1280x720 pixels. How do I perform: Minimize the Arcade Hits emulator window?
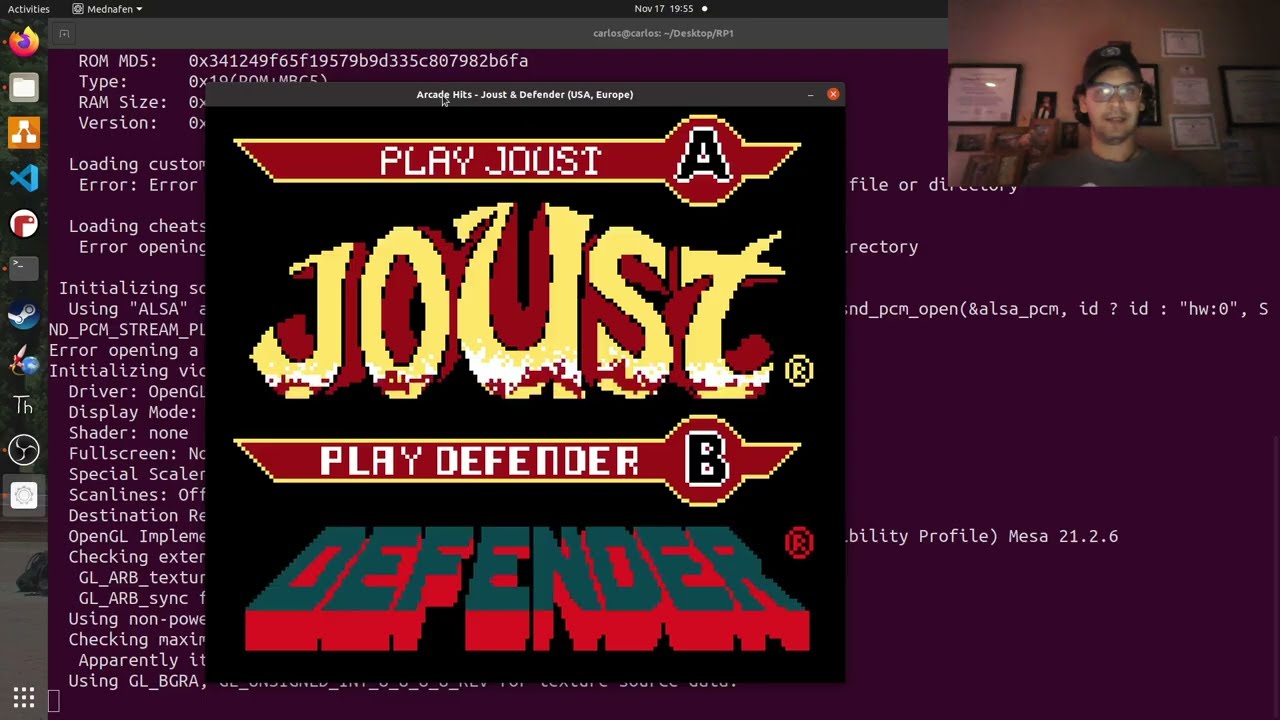810,94
